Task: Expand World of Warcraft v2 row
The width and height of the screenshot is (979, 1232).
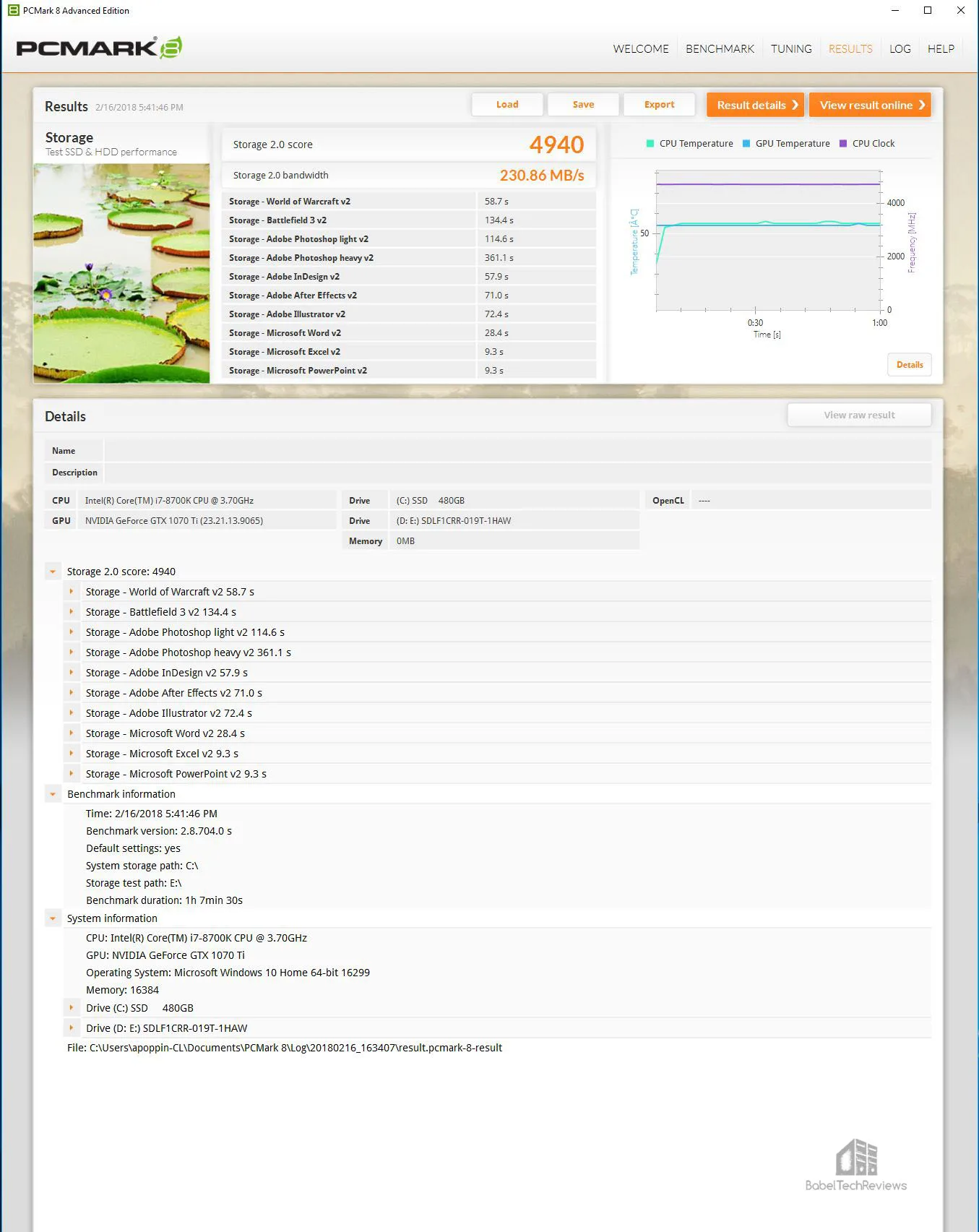Action: 72,592
